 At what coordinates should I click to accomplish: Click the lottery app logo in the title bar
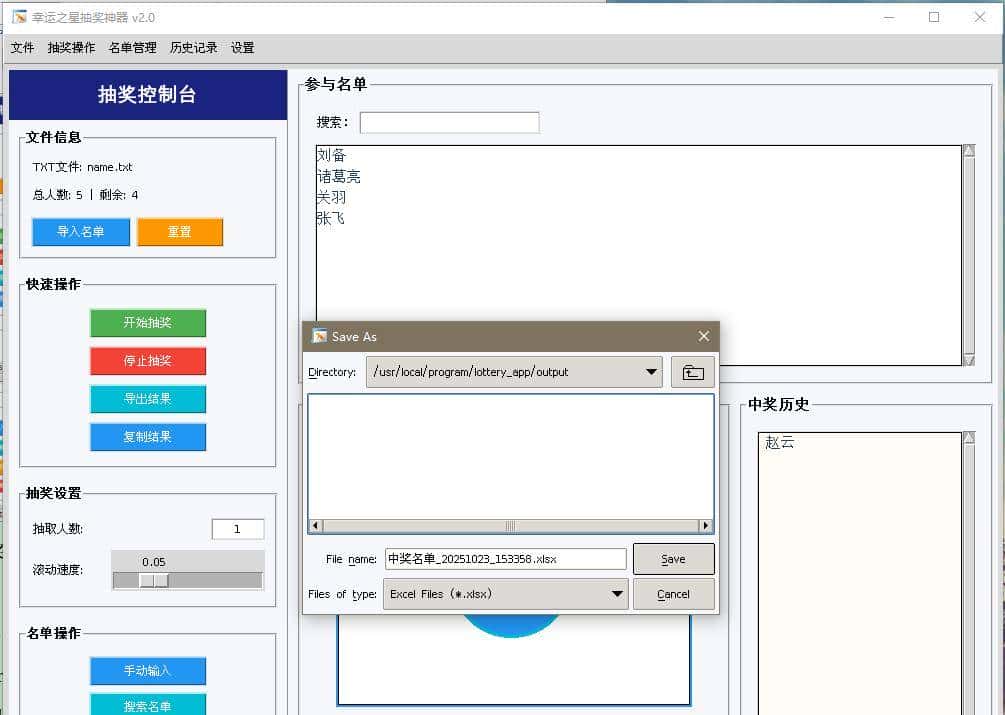pyautogui.click(x=18, y=17)
